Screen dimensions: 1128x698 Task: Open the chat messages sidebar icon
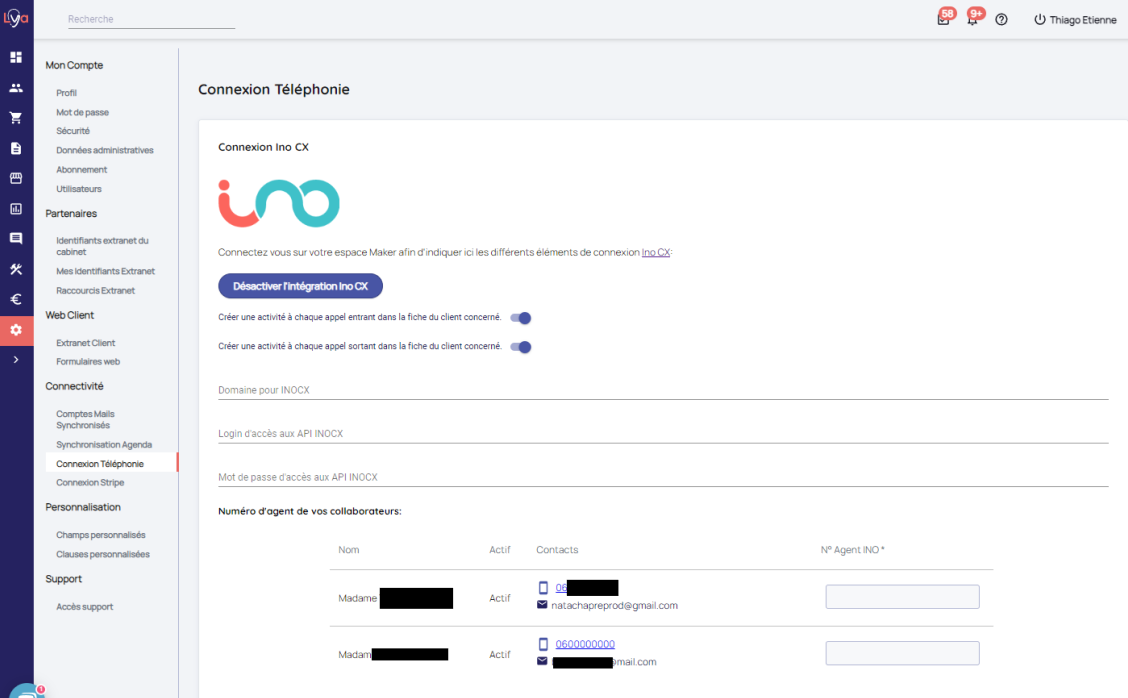tap(16, 239)
